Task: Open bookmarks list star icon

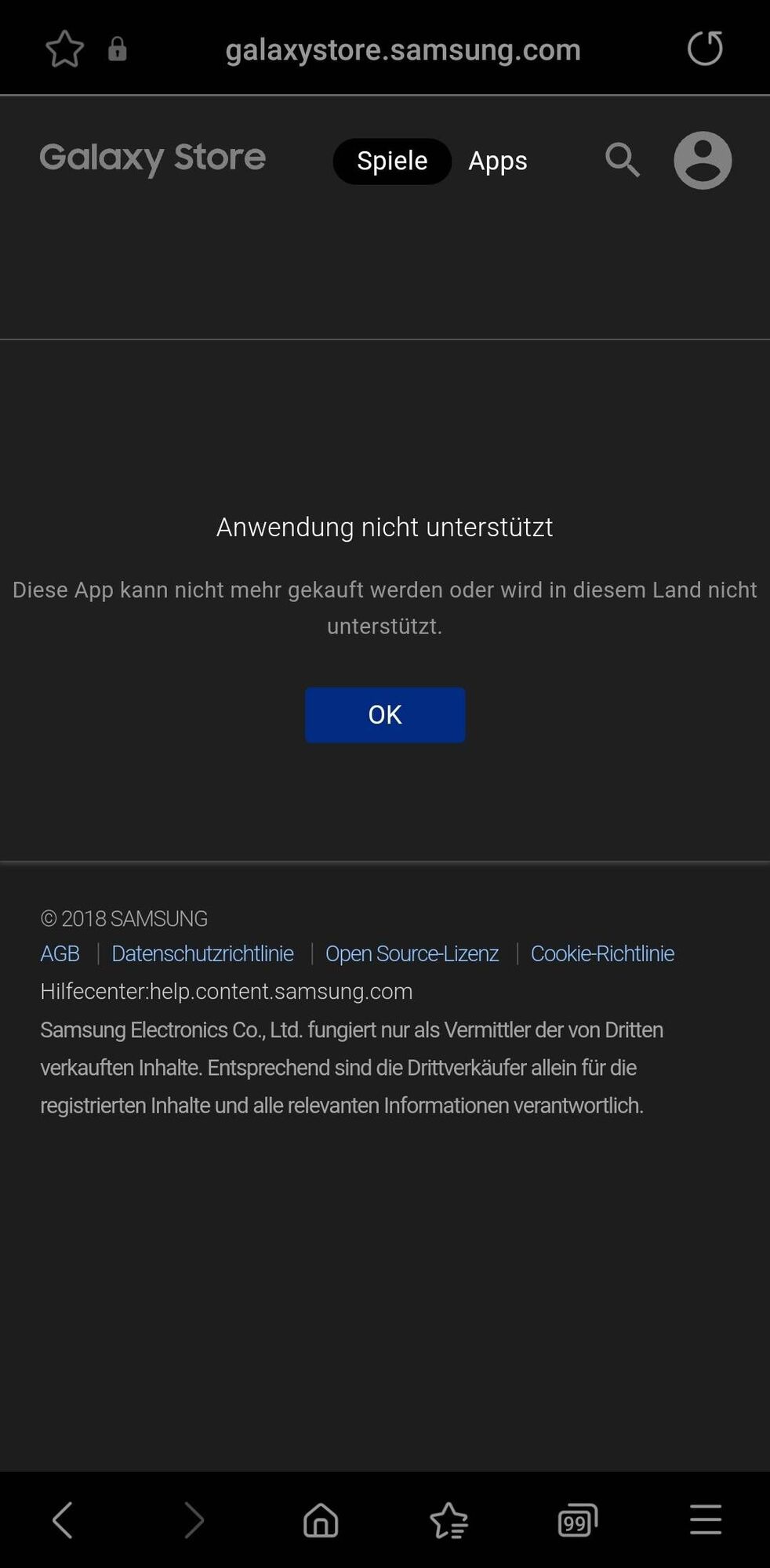Action: point(449,1520)
